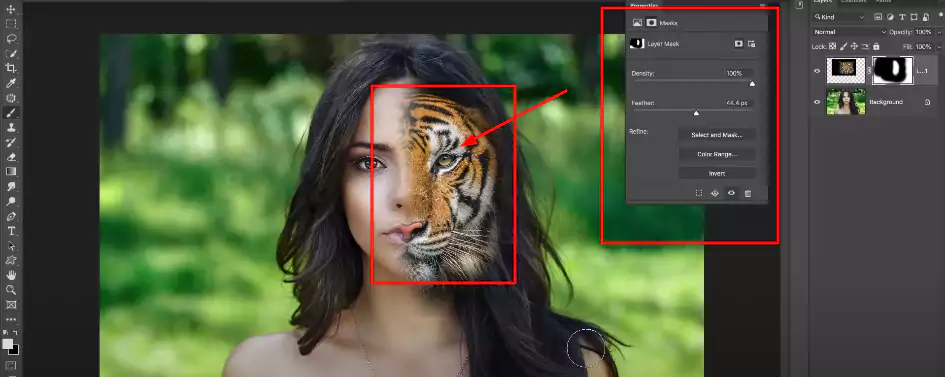
Task: Click the Apply Mask diamond icon
Action: point(715,193)
